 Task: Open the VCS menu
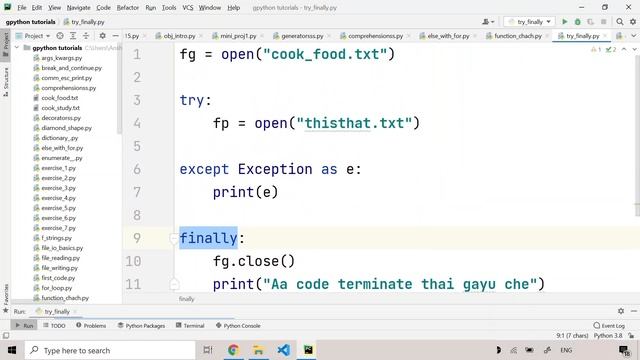coord(188,7)
